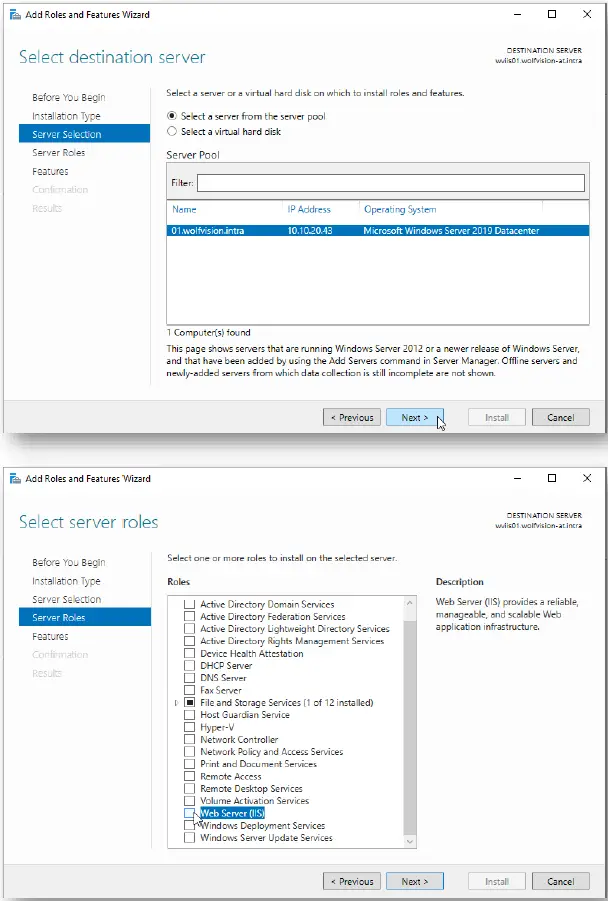Click the wizard icon in the Select server roles title bar
Screen dimensions: 608x901
click(x=14, y=479)
